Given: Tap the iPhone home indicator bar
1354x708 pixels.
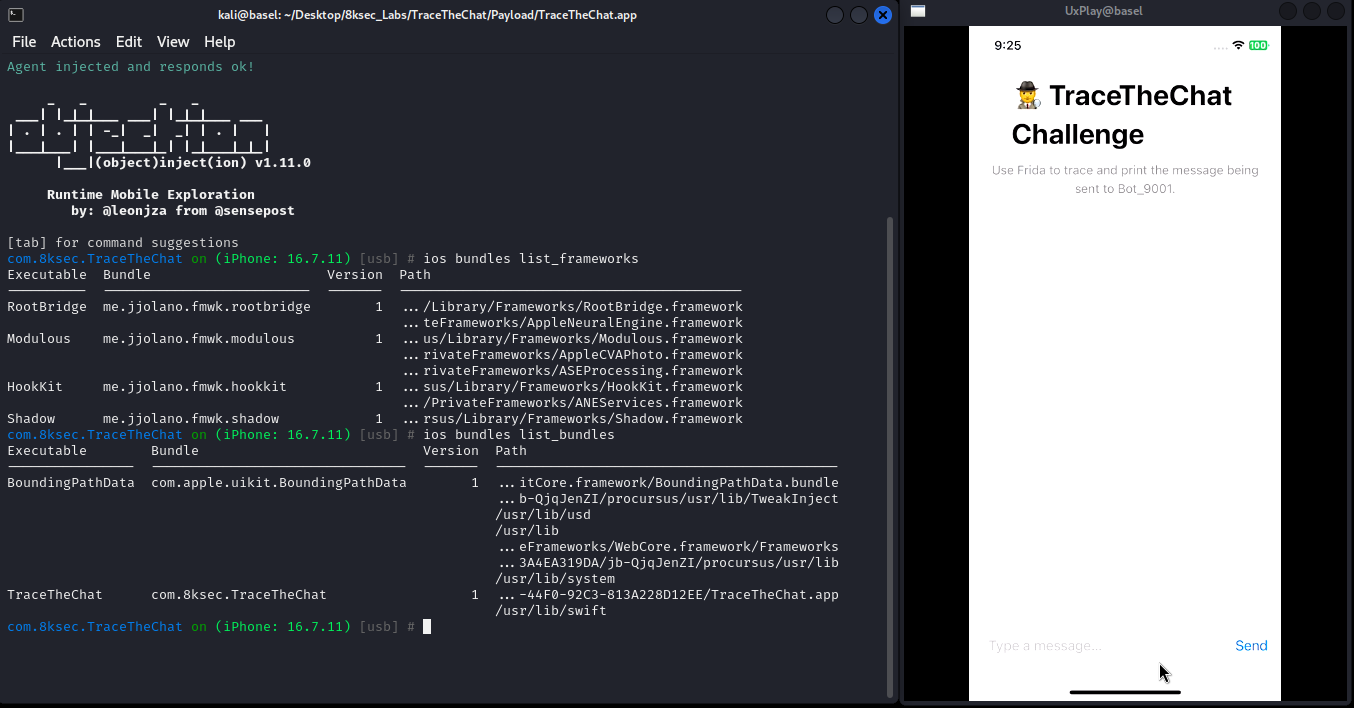Looking at the screenshot, I should [x=1125, y=691].
